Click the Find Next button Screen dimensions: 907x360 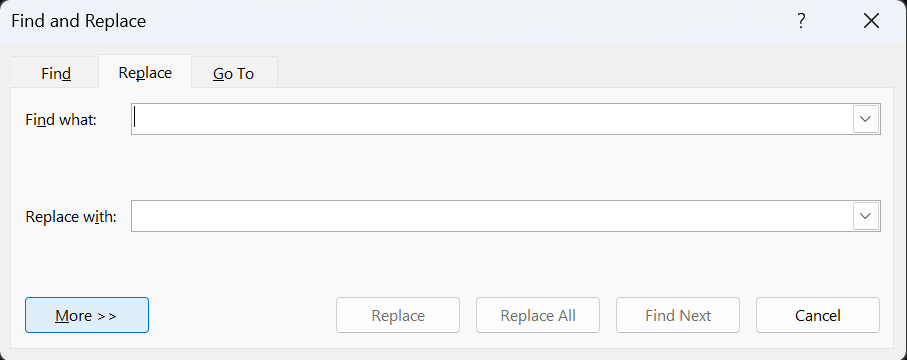[678, 315]
